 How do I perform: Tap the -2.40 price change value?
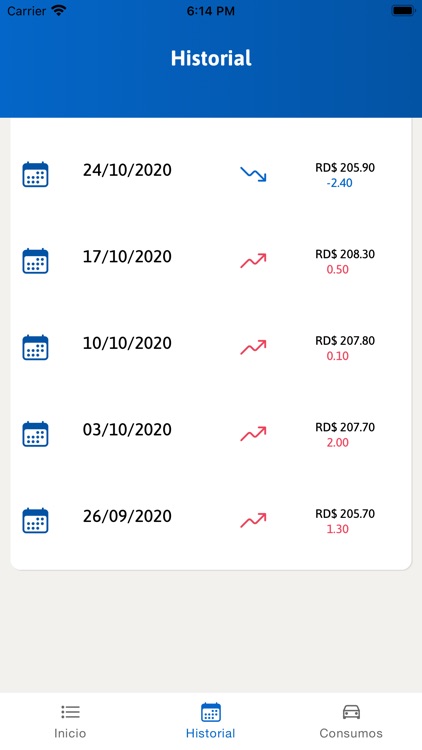click(339, 183)
